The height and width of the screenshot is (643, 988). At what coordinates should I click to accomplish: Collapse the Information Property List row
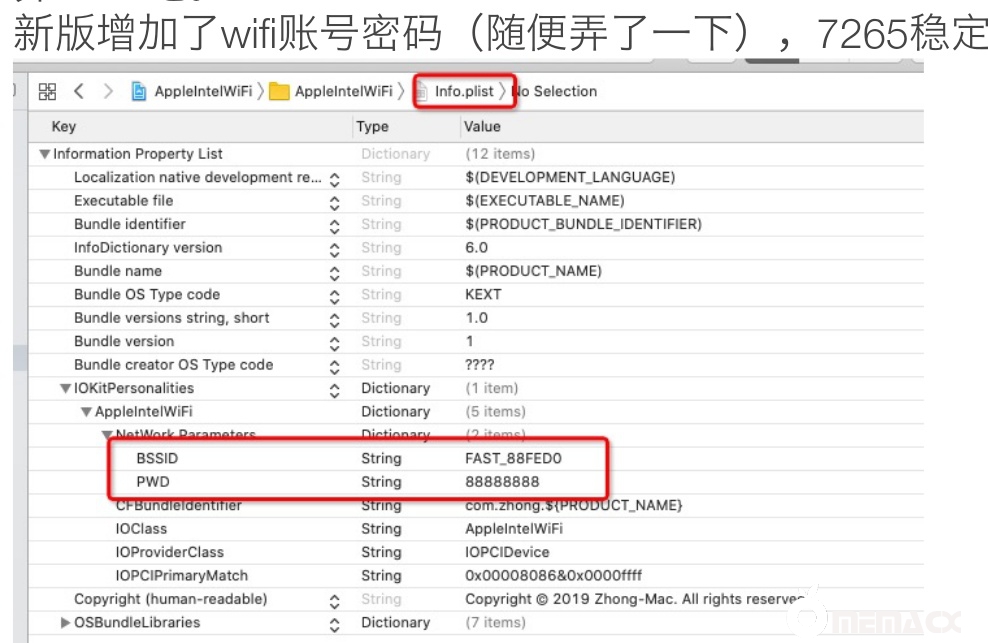pyautogui.click(x=44, y=154)
